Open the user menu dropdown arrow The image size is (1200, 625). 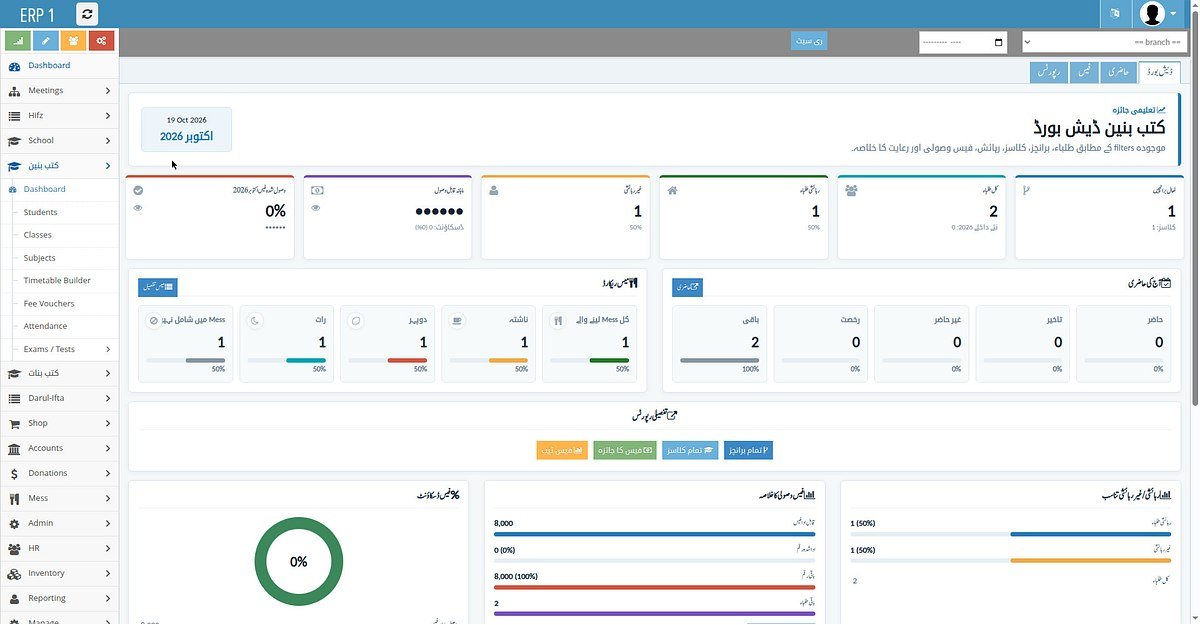(1173, 14)
